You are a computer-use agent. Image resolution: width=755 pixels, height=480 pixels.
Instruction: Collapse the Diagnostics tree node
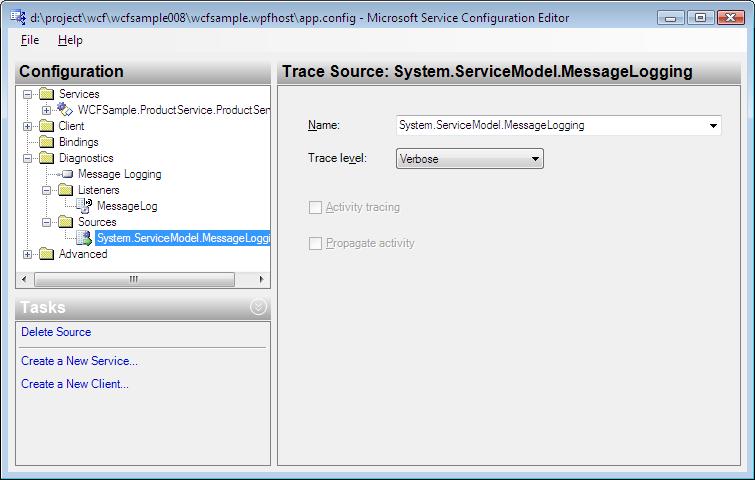pyautogui.click(x=27, y=158)
